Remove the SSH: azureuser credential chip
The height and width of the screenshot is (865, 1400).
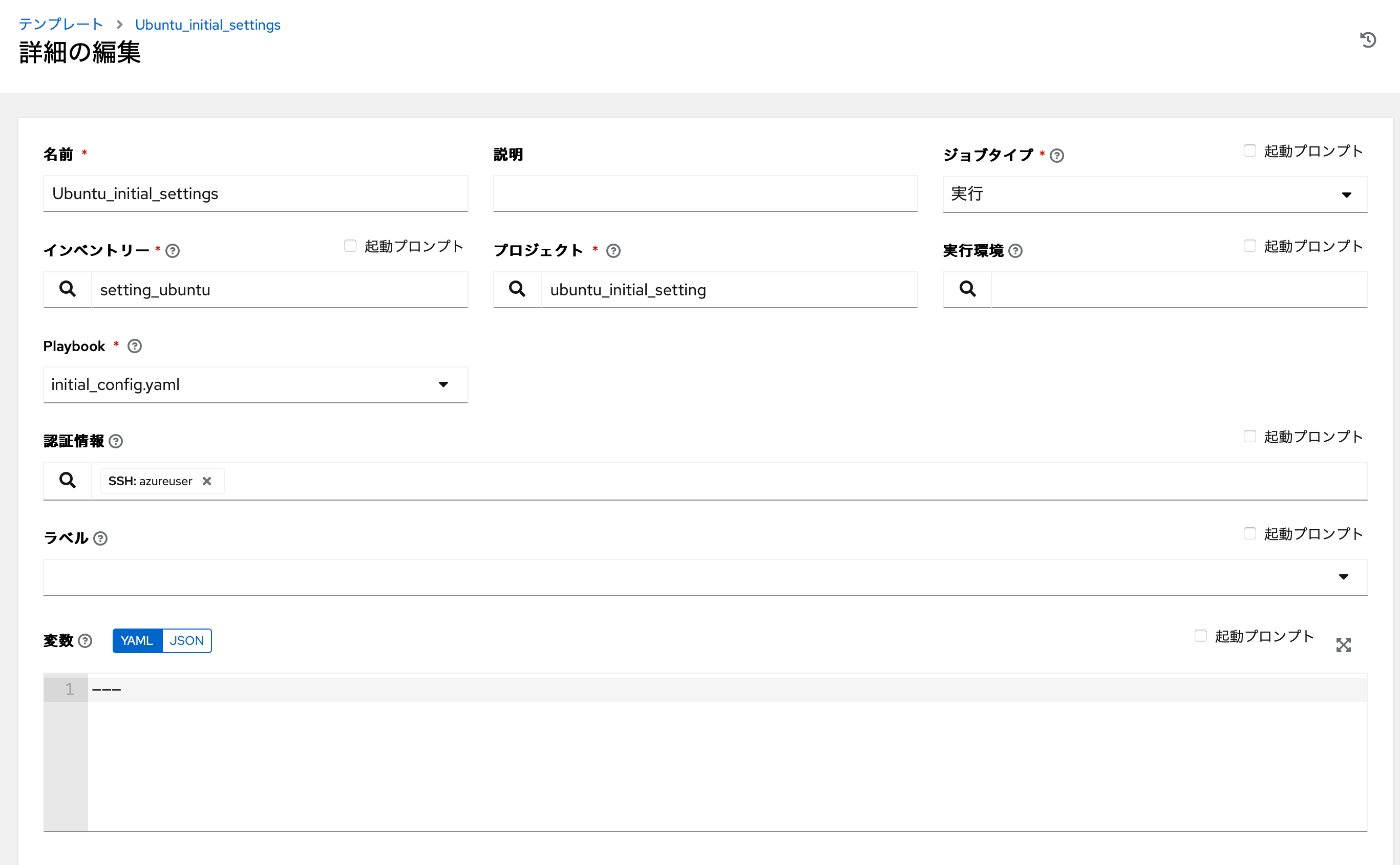[x=207, y=481]
